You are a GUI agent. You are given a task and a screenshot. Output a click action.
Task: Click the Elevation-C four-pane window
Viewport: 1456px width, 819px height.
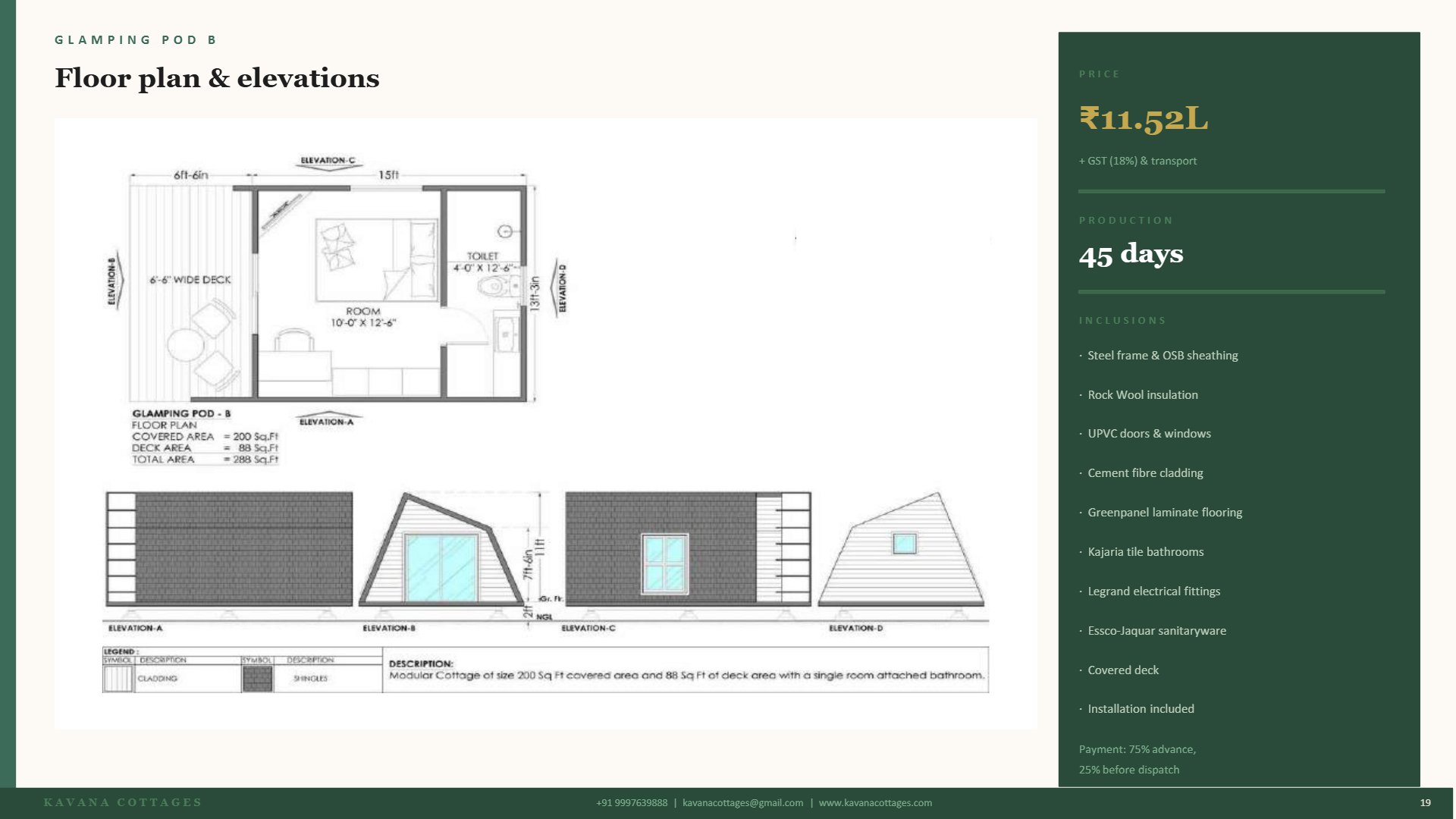(x=665, y=563)
